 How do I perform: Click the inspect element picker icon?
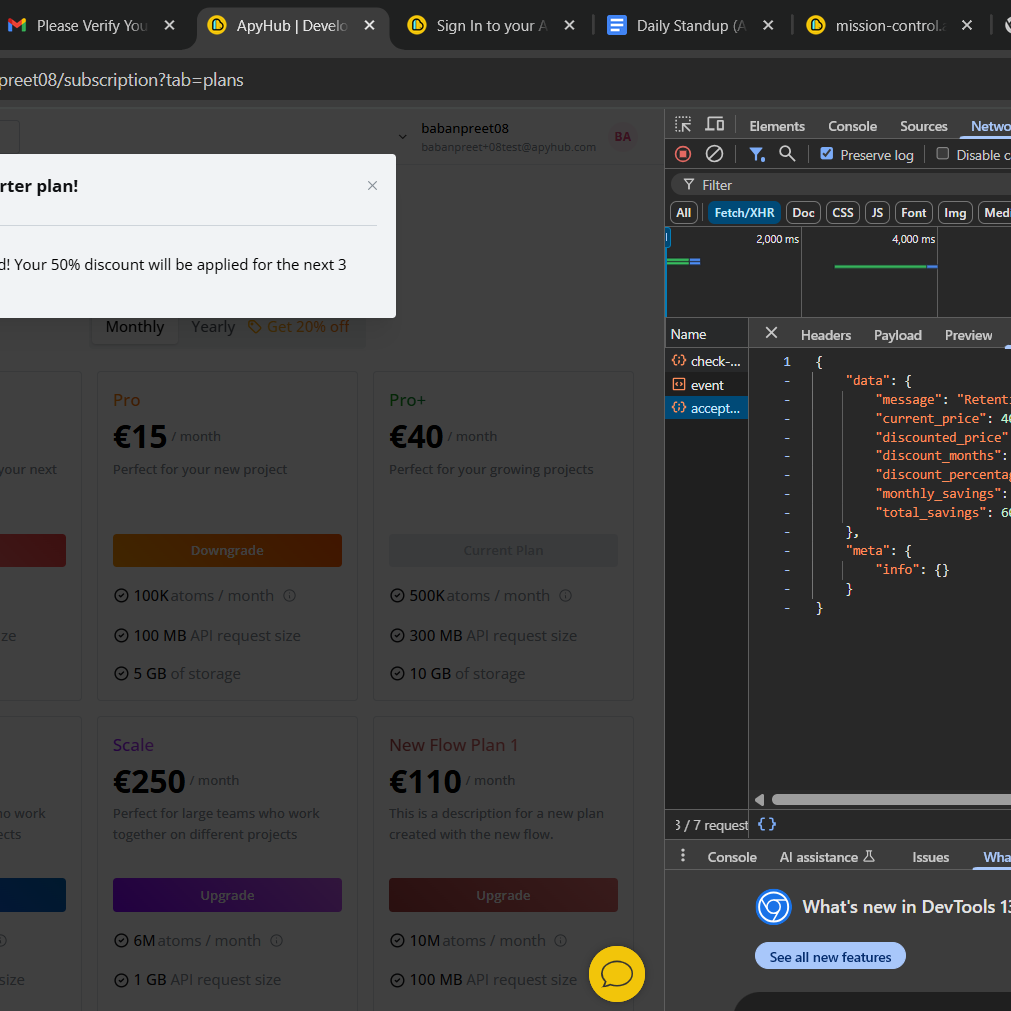coord(683,125)
